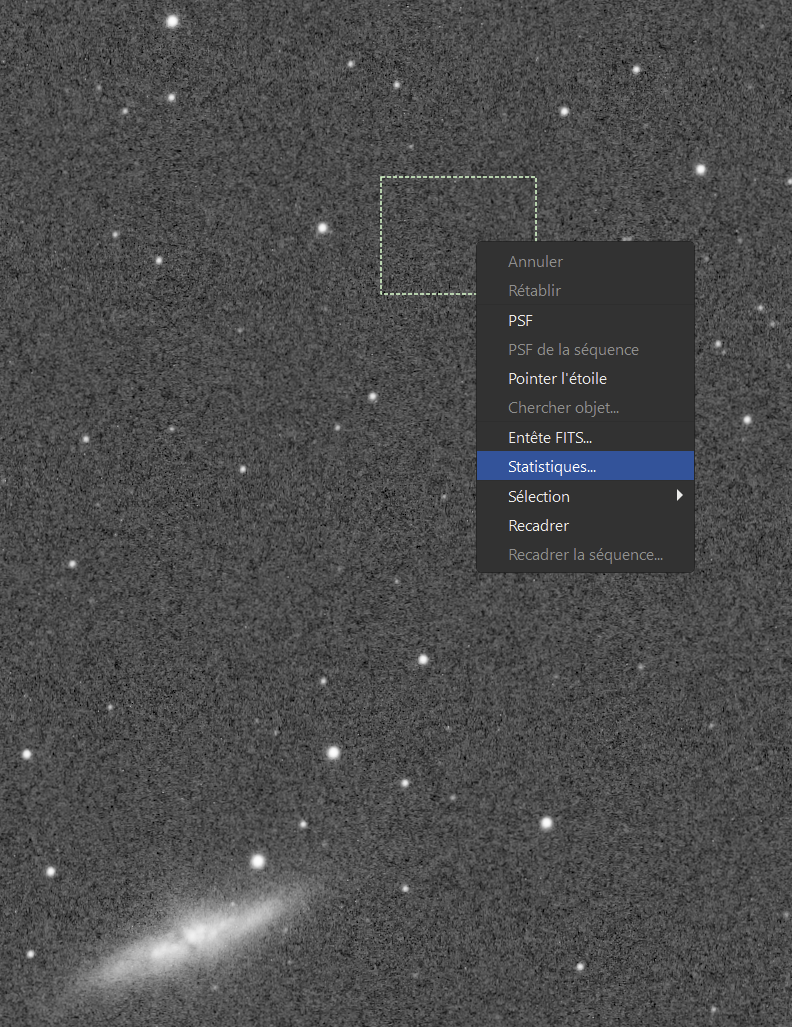Image resolution: width=792 pixels, height=1027 pixels.
Task: Open the Sélection submenu
Action: coord(585,496)
